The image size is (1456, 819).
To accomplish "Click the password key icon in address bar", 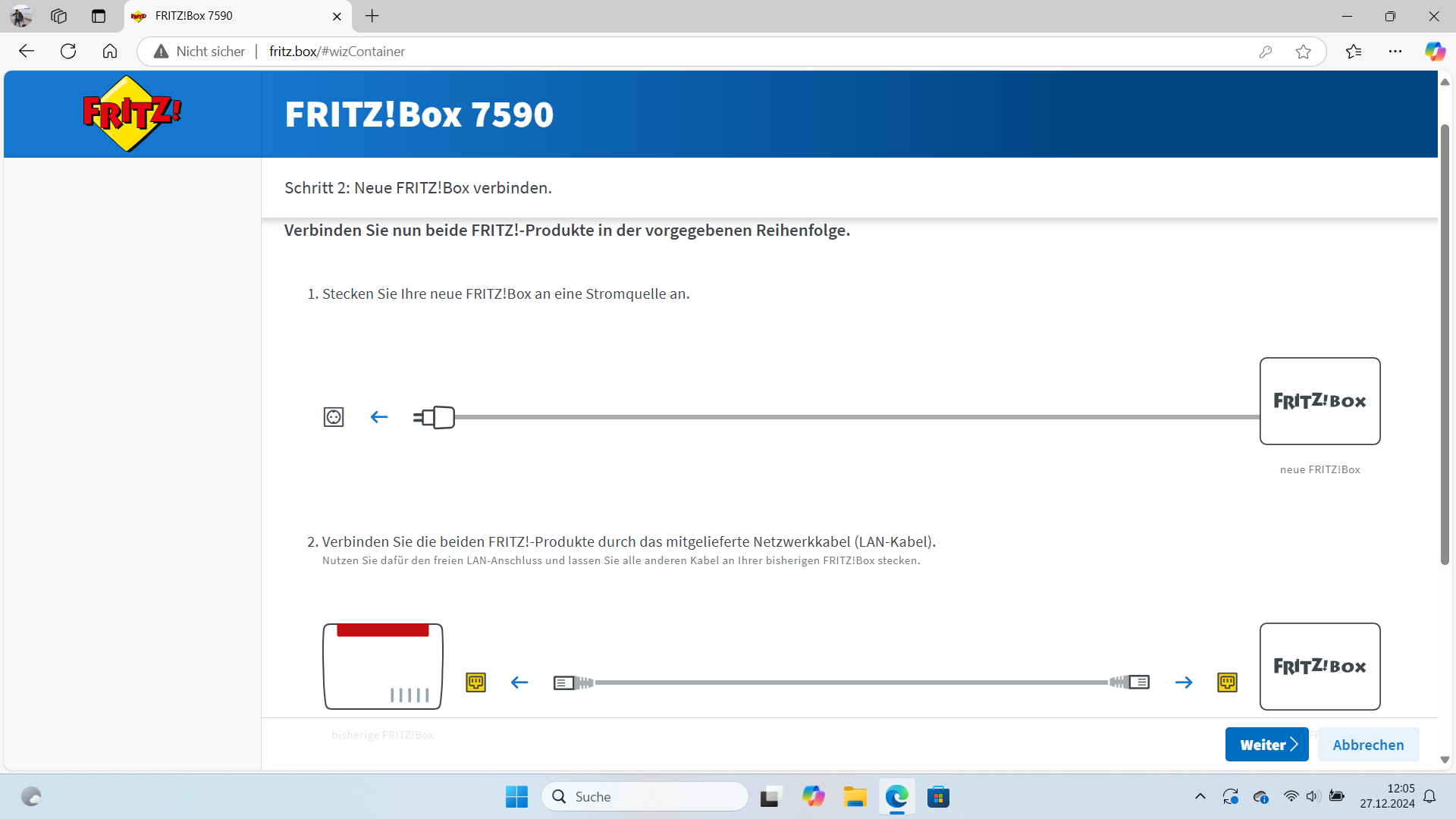I will [1265, 52].
